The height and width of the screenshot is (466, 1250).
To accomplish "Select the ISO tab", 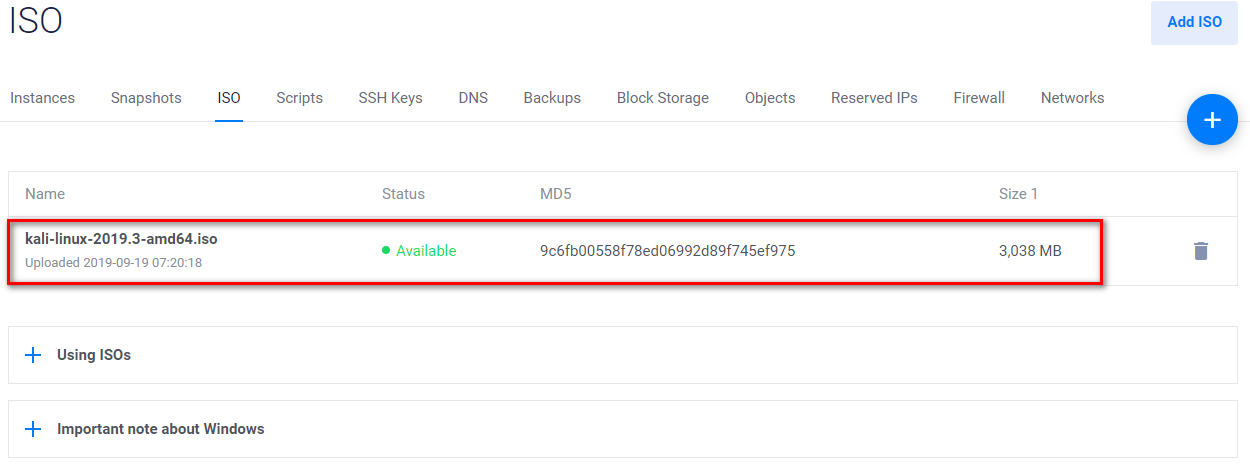I will 229,98.
